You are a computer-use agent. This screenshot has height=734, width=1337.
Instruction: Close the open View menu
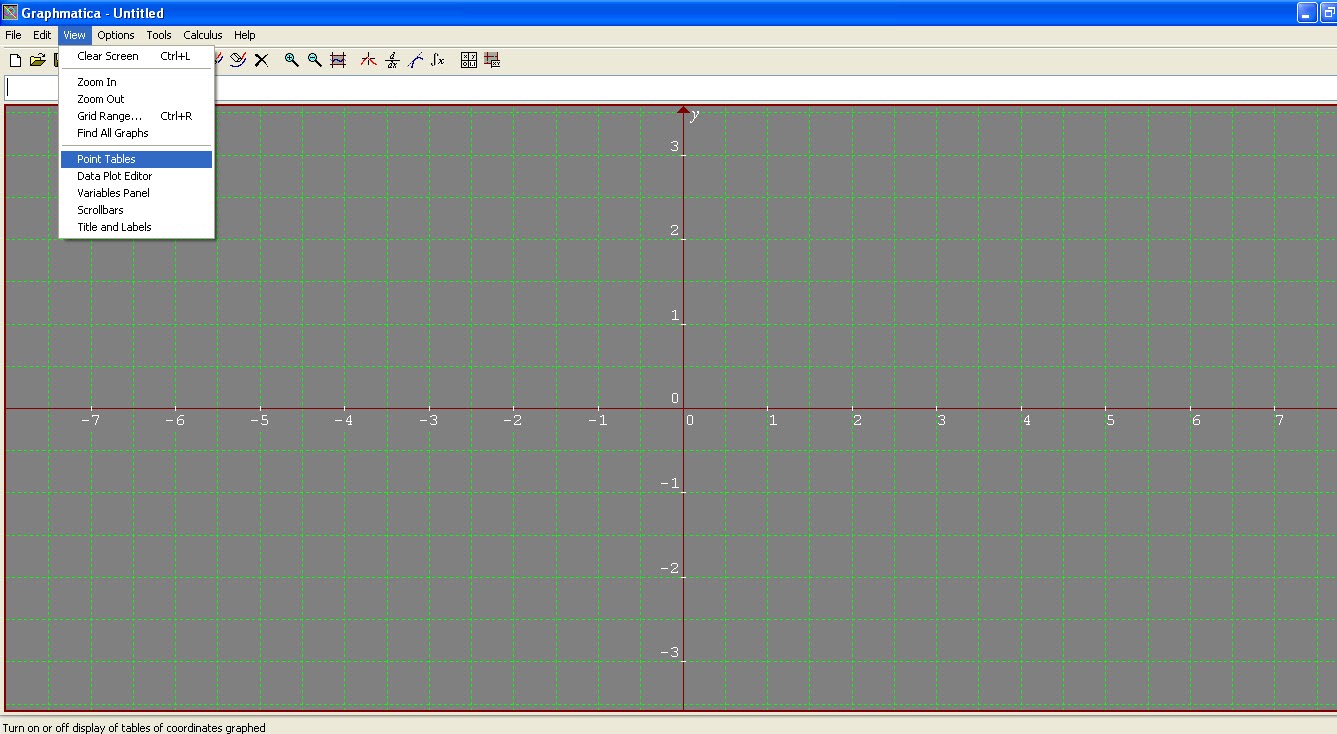[x=75, y=35]
